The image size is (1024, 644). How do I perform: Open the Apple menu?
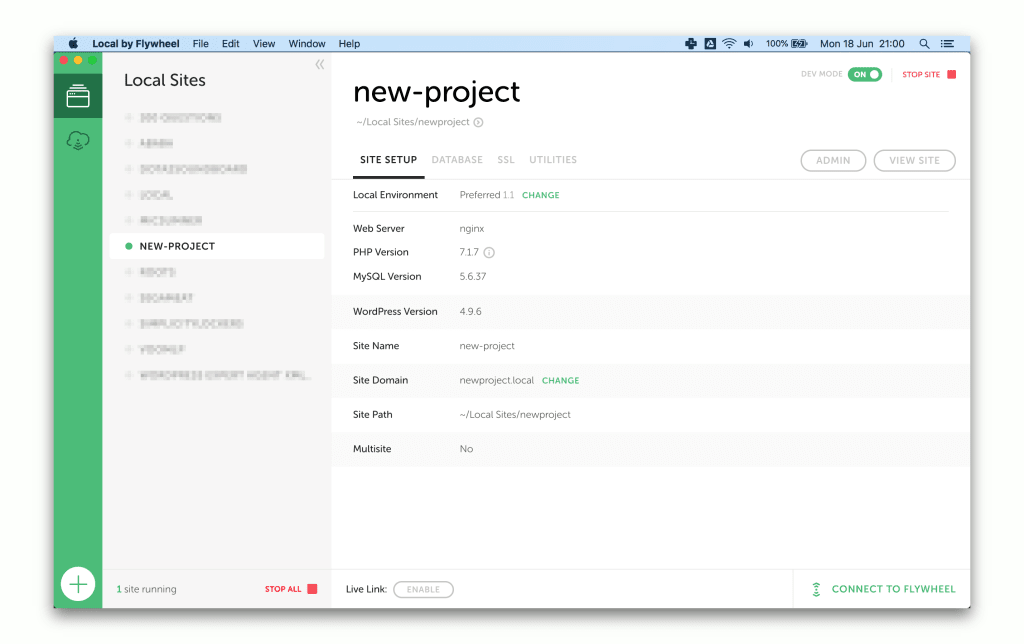point(73,44)
